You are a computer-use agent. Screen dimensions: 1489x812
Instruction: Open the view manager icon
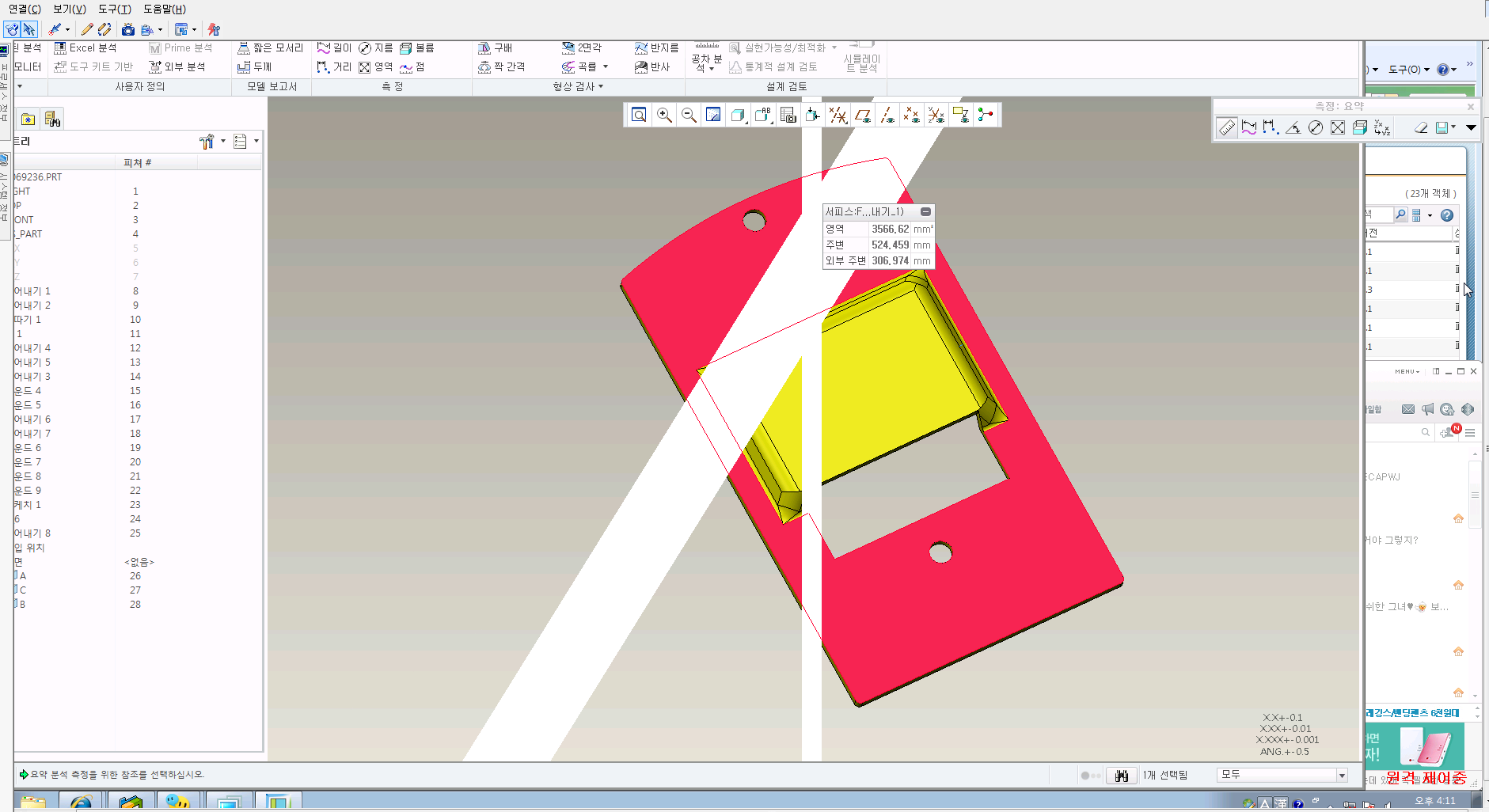(x=788, y=115)
